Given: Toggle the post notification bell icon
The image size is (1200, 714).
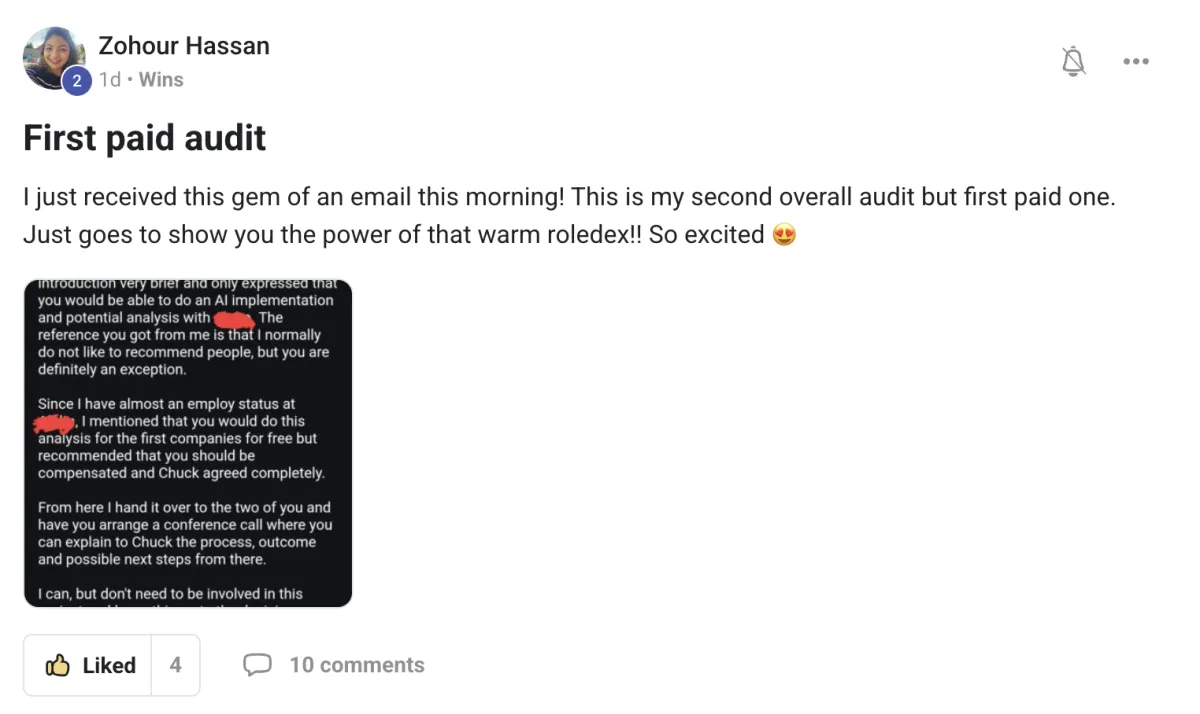Looking at the screenshot, I should [x=1073, y=62].
